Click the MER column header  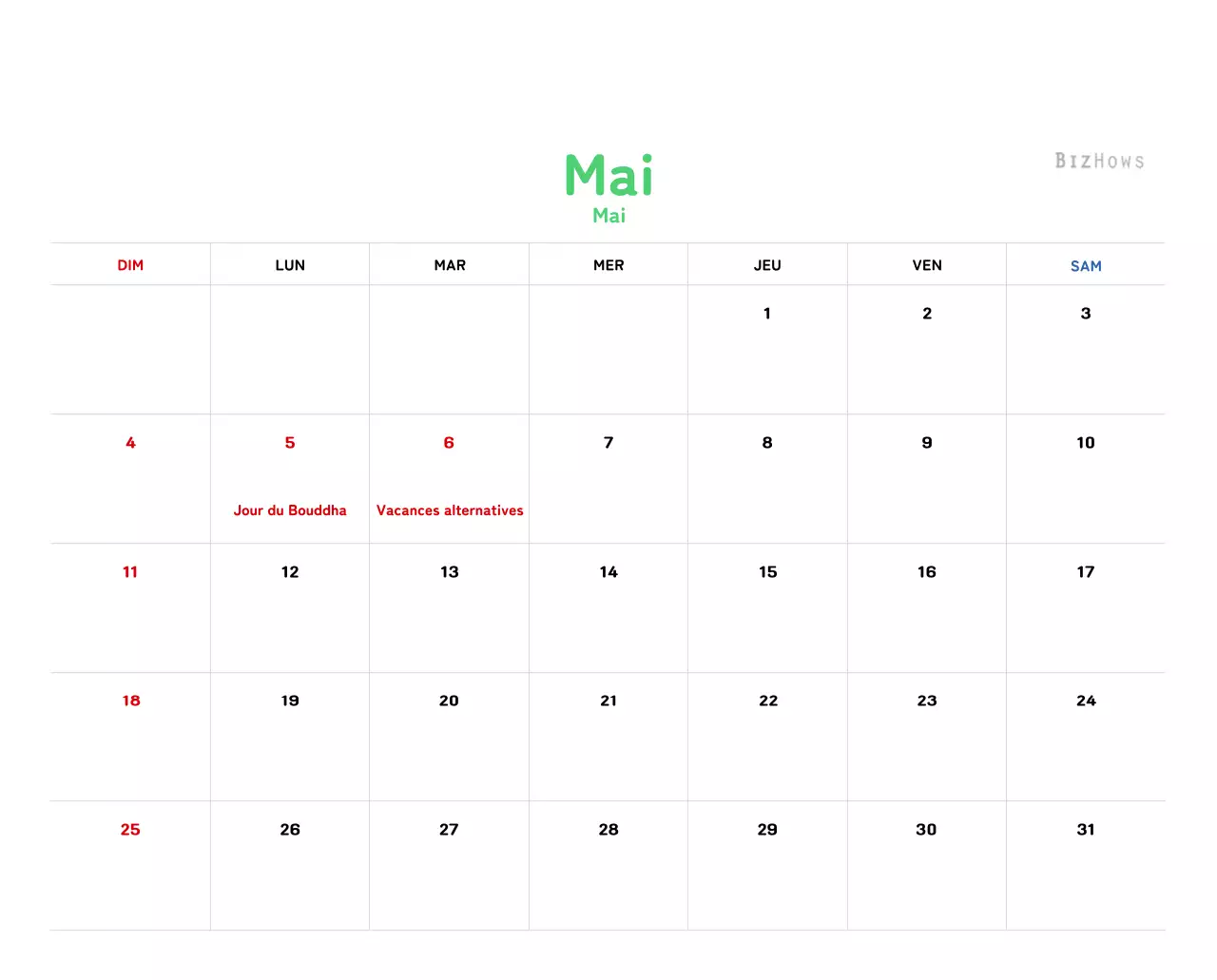608,265
